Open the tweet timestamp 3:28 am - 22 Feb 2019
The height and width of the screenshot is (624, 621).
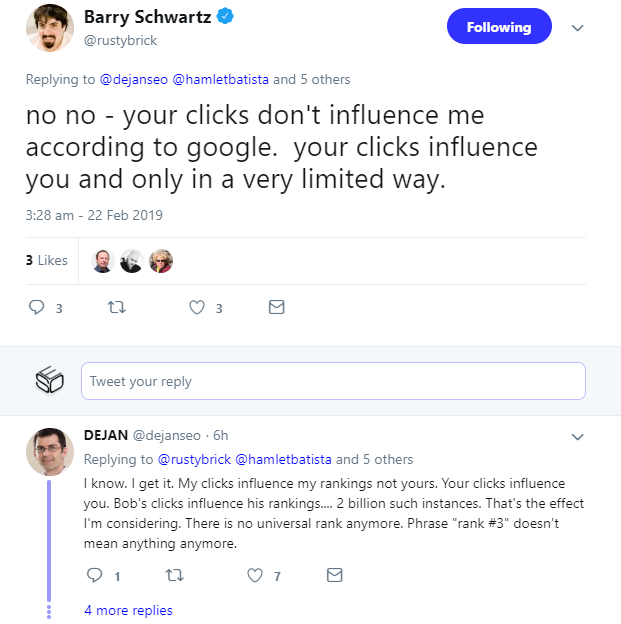click(95, 215)
